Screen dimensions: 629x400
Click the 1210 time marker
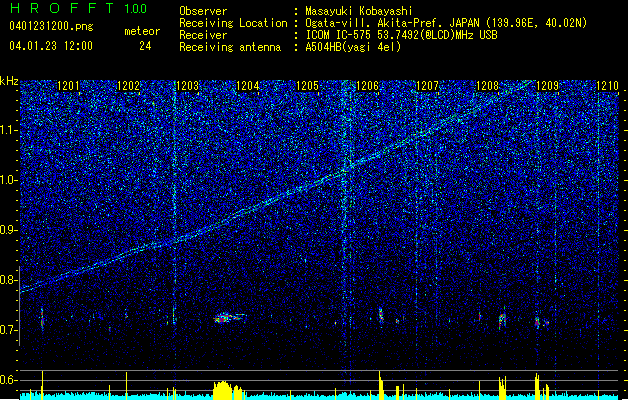click(x=607, y=86)
